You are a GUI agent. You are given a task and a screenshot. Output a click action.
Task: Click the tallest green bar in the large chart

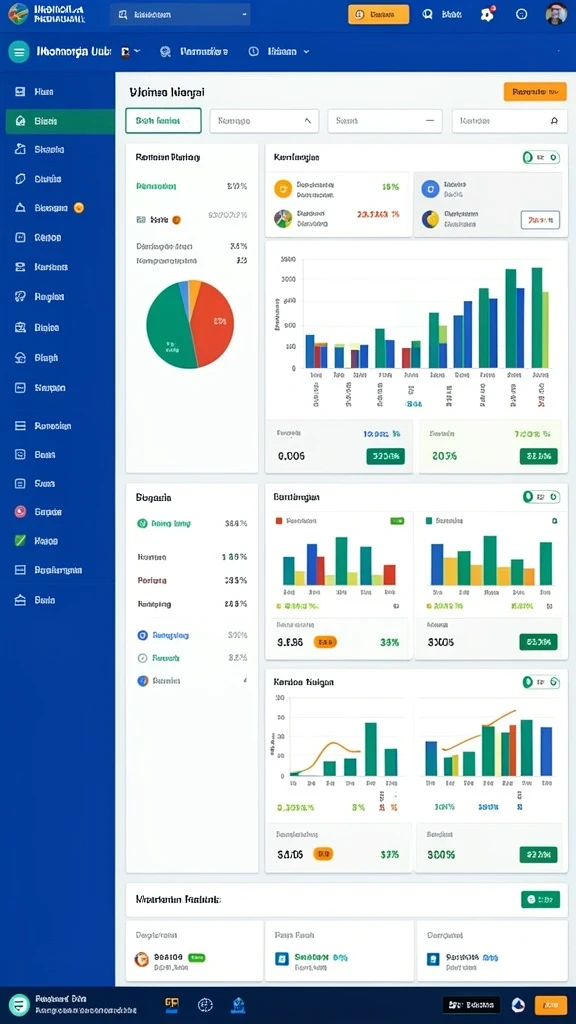coord(537,317)
